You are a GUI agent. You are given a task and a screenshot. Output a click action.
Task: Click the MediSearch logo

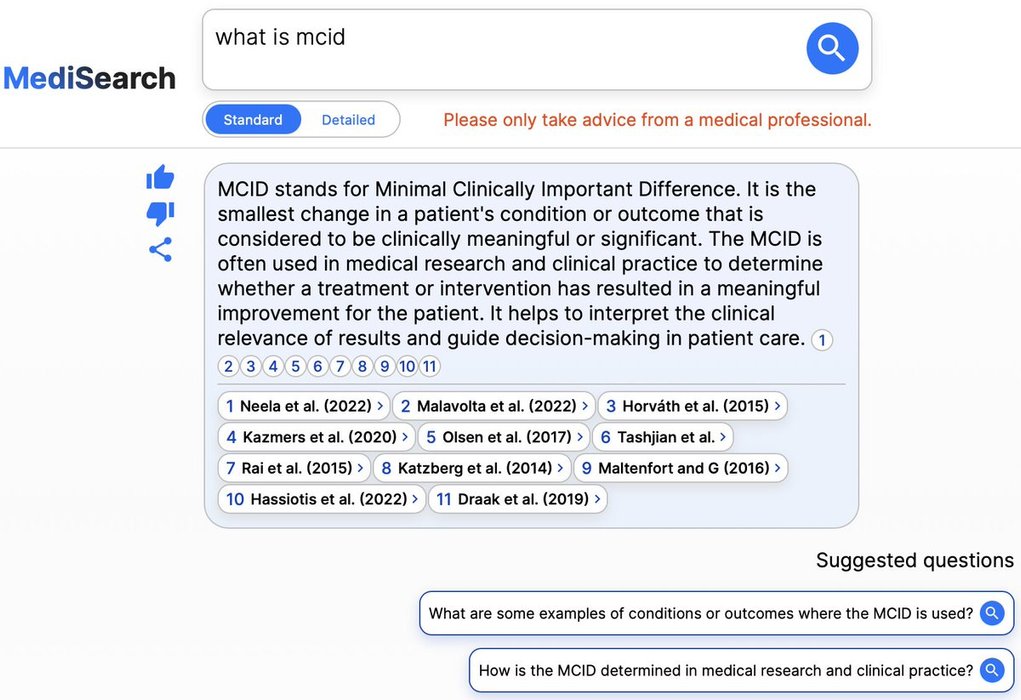pyautogui.click(x=90, y=78)
